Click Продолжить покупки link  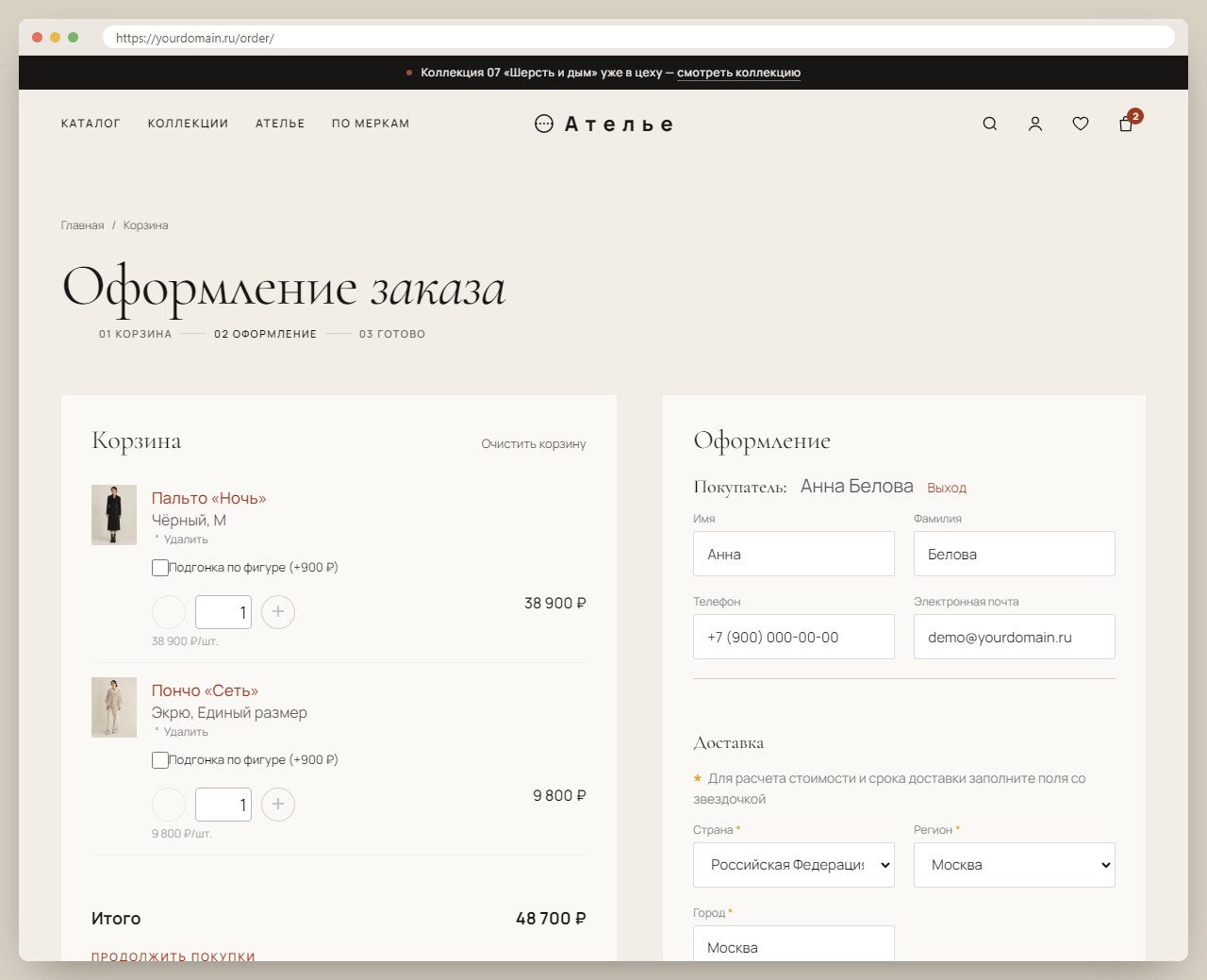click(174, 955)
